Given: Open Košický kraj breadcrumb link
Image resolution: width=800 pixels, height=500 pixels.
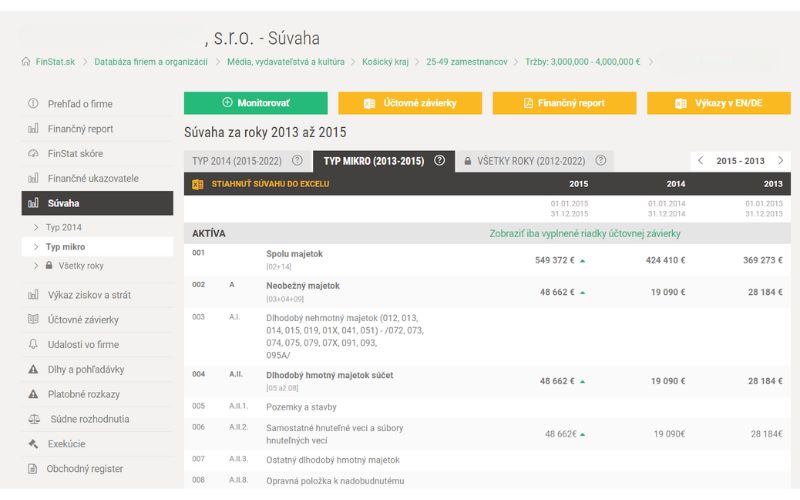Looking at the screenshot, I should click(385, 62).
